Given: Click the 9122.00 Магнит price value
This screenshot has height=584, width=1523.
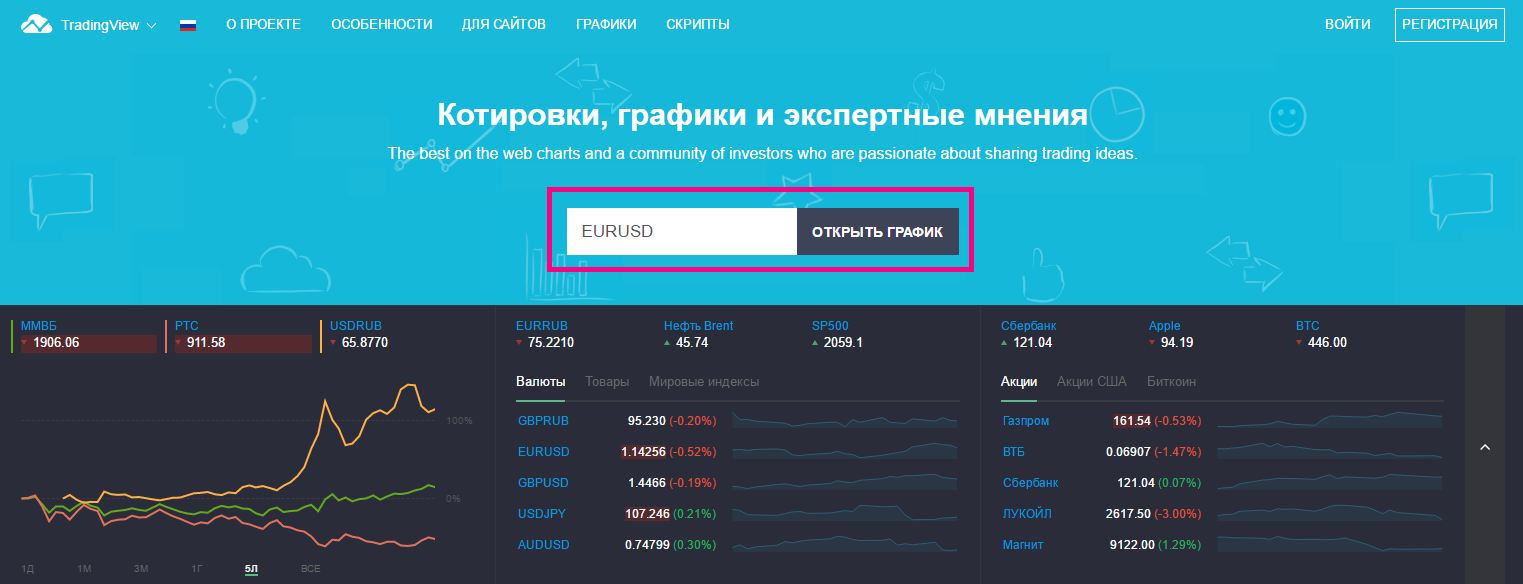Looking at the screenshot, I should [1130, 545].
